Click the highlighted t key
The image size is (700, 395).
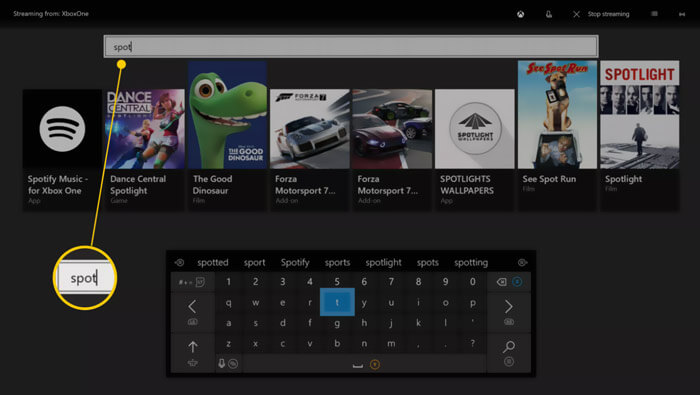337,302
